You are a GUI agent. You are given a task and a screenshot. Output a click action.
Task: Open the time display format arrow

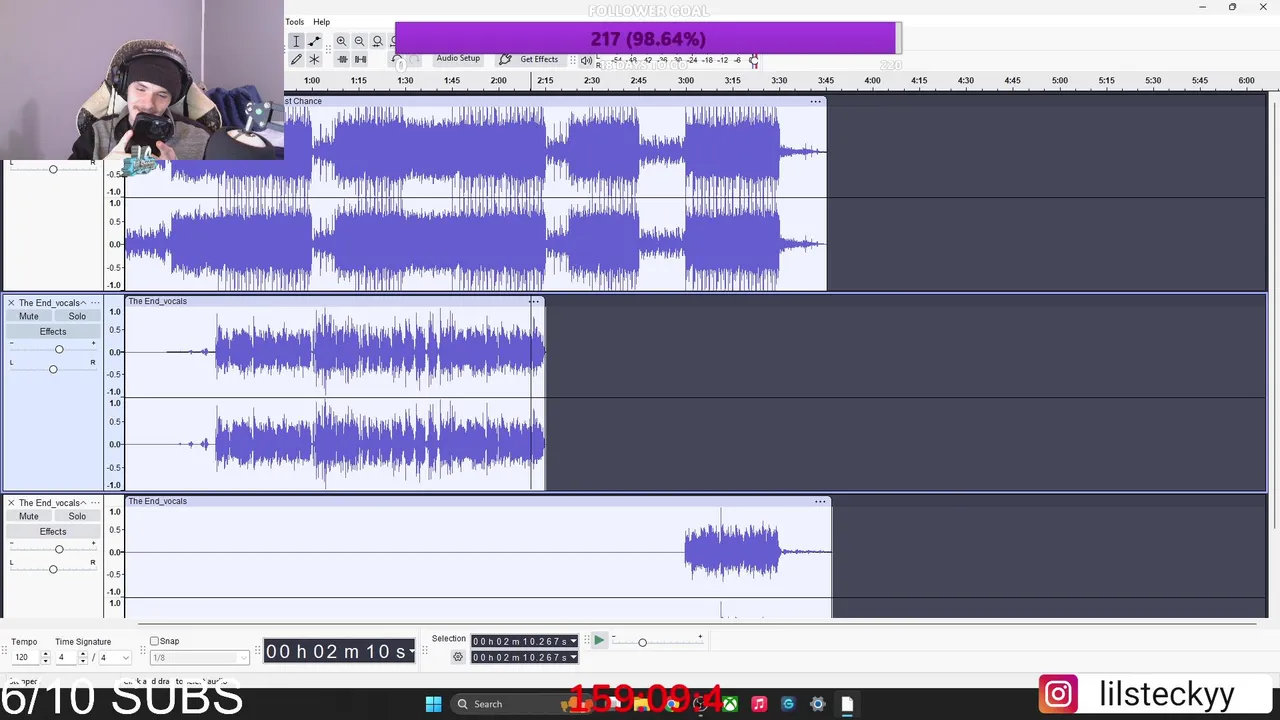click(411, 651)
